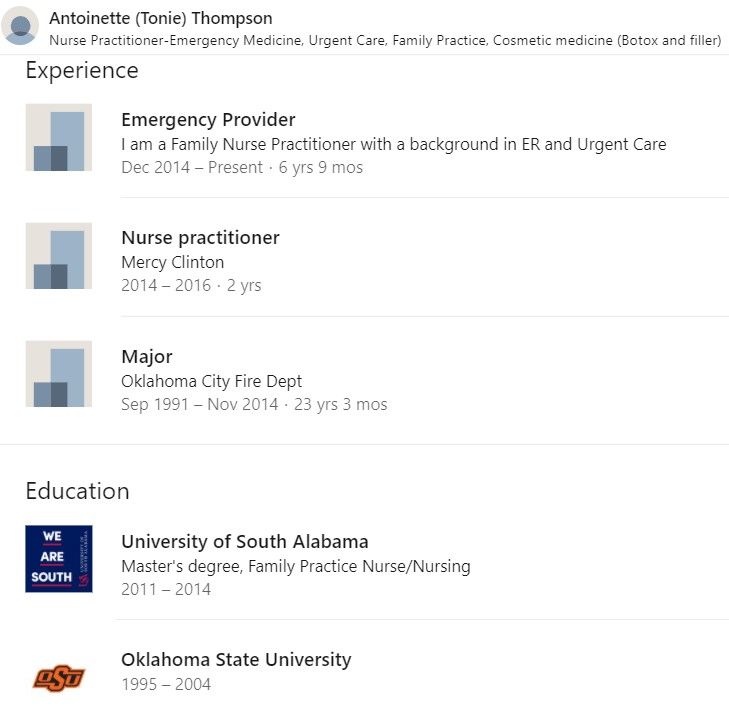Open the Emergency Provider company logo placeholder
729x709 pixels.
point(59,137)
